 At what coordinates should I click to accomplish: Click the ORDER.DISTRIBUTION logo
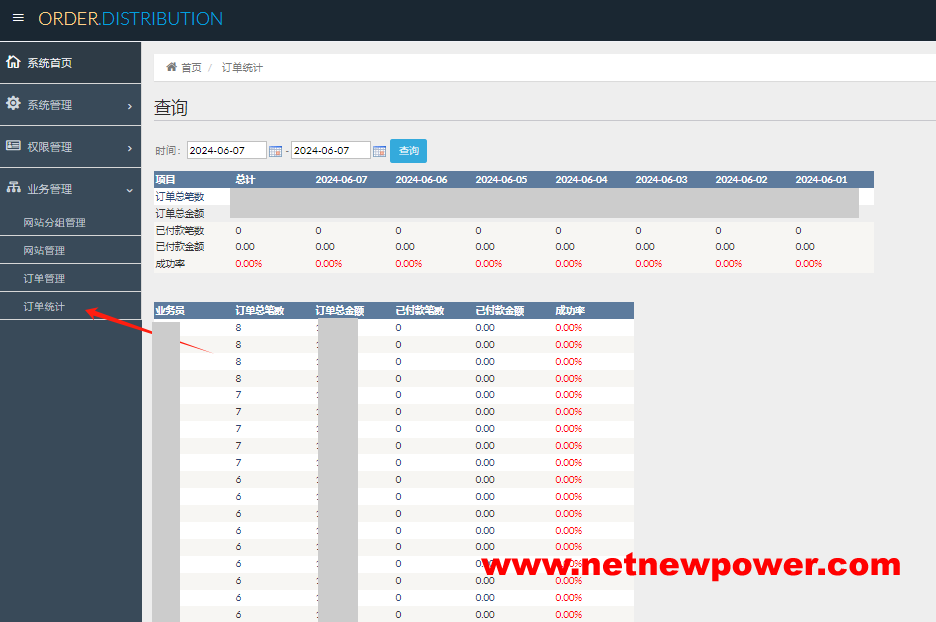(130, 19)
